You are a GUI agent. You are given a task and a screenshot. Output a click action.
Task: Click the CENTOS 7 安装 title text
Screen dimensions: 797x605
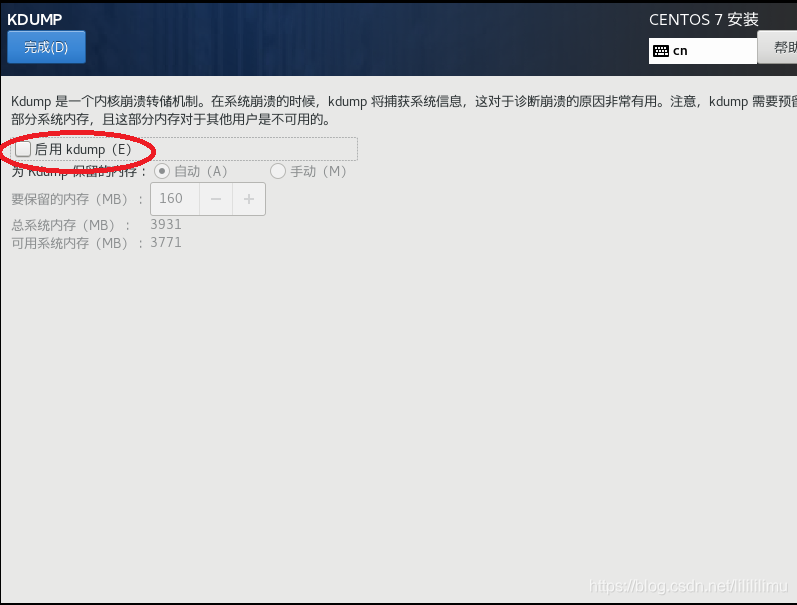[x=703, y=20]
